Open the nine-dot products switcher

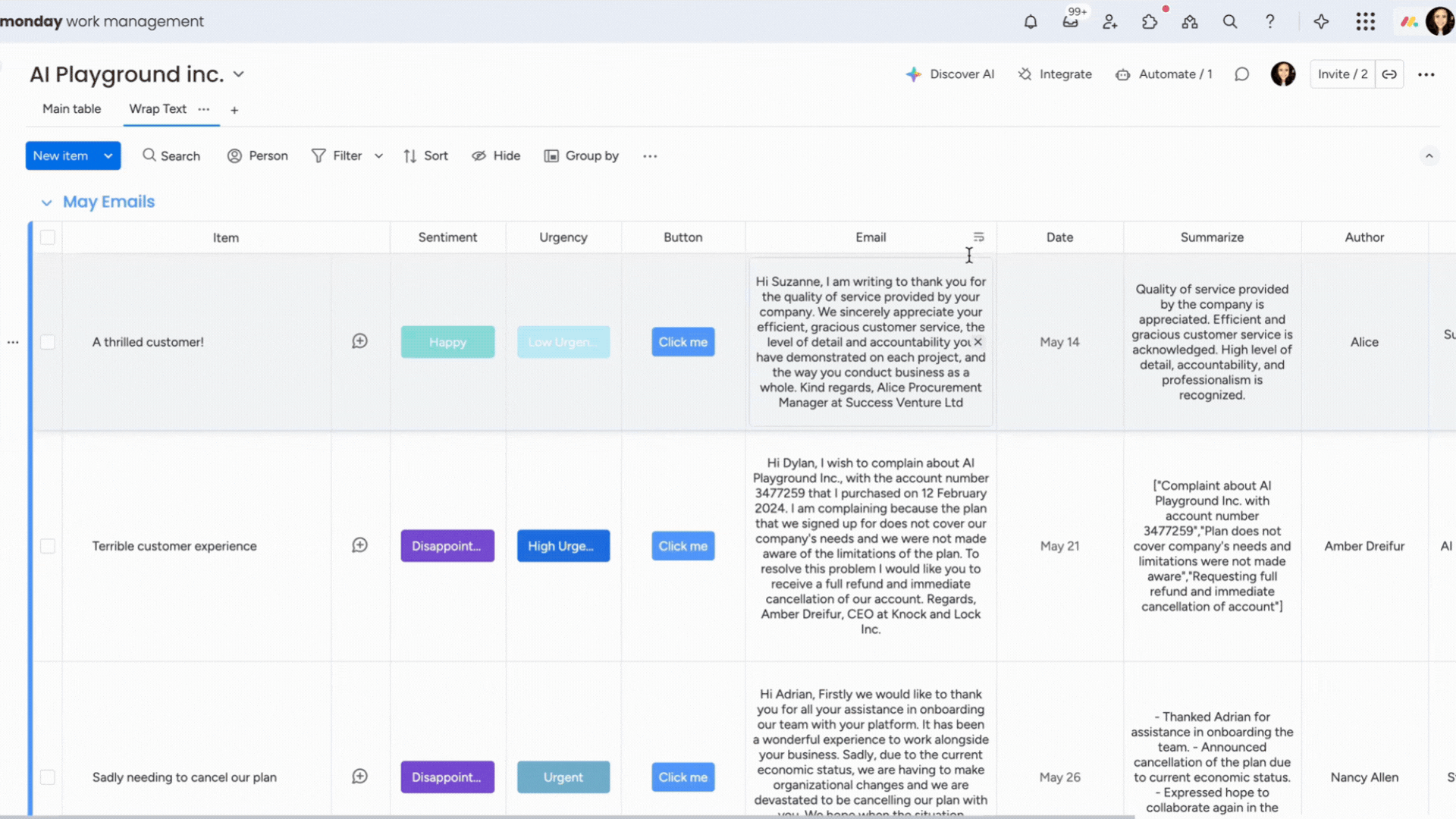click(x=1365, y=21)
